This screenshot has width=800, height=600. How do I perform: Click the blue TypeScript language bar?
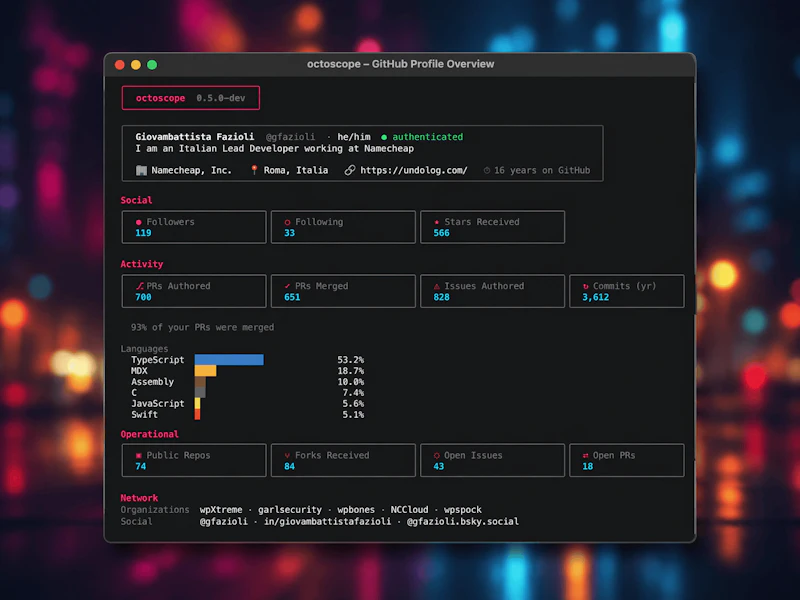[229, 360]
